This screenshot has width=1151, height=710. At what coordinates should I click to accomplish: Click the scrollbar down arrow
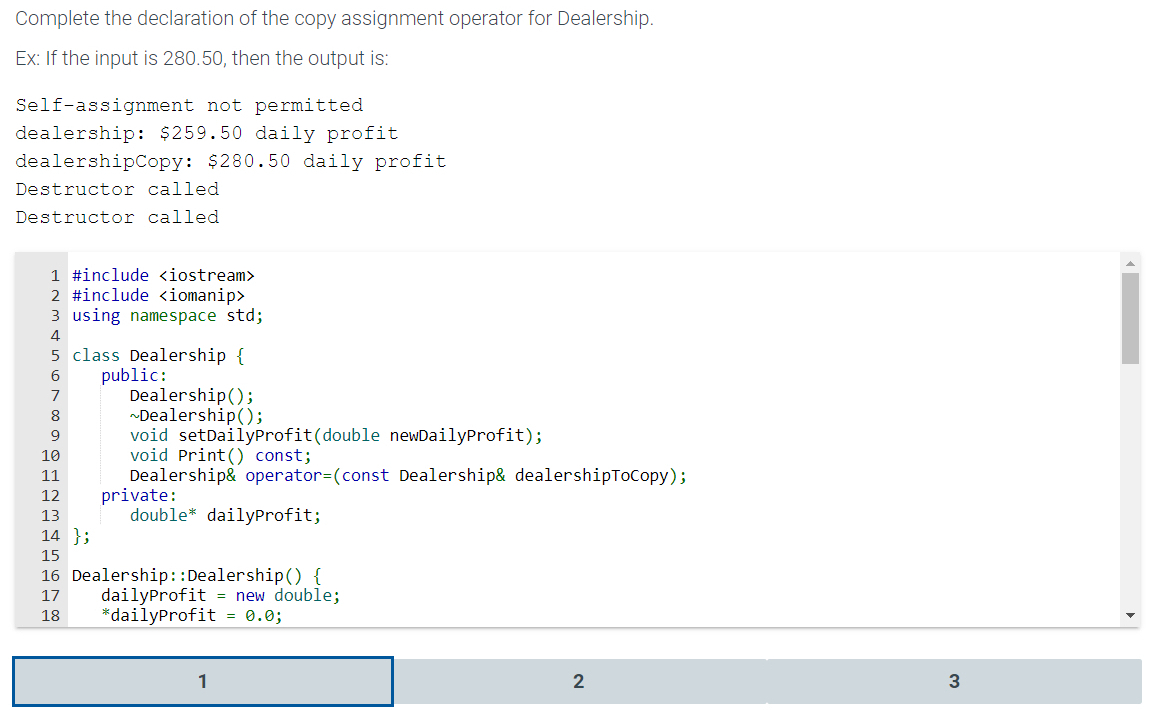(1130, 614)
